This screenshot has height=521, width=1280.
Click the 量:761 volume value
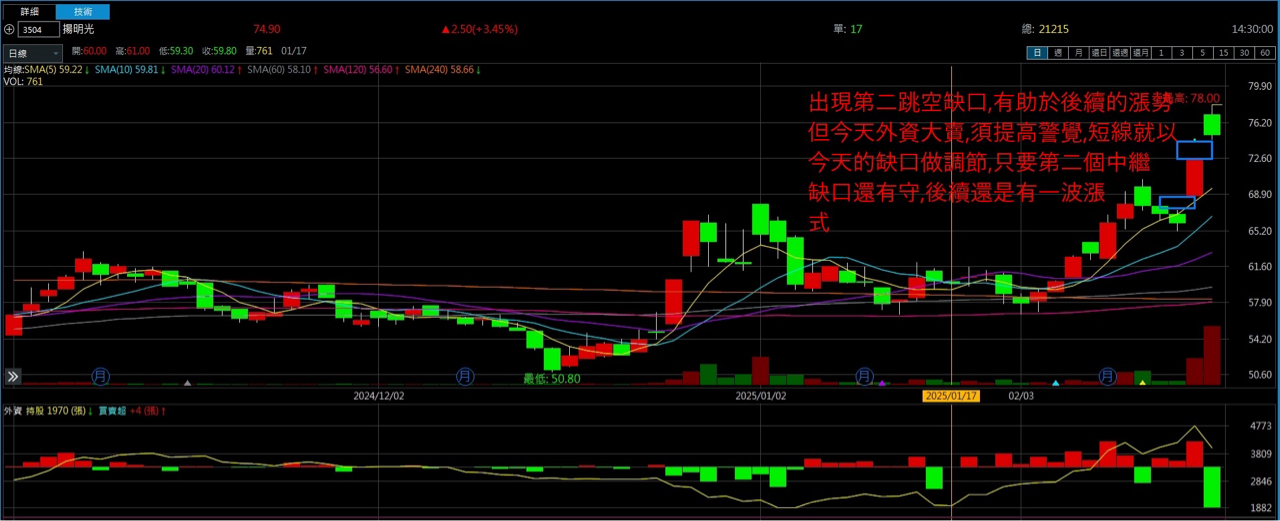pyautogui.click(x=258, y=51)
